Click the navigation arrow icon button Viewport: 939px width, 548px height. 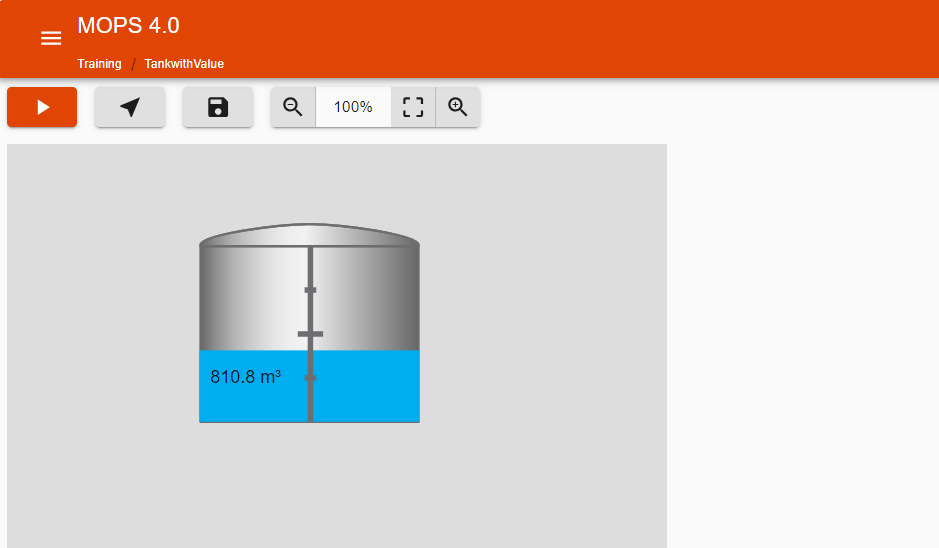coord(130,107)
